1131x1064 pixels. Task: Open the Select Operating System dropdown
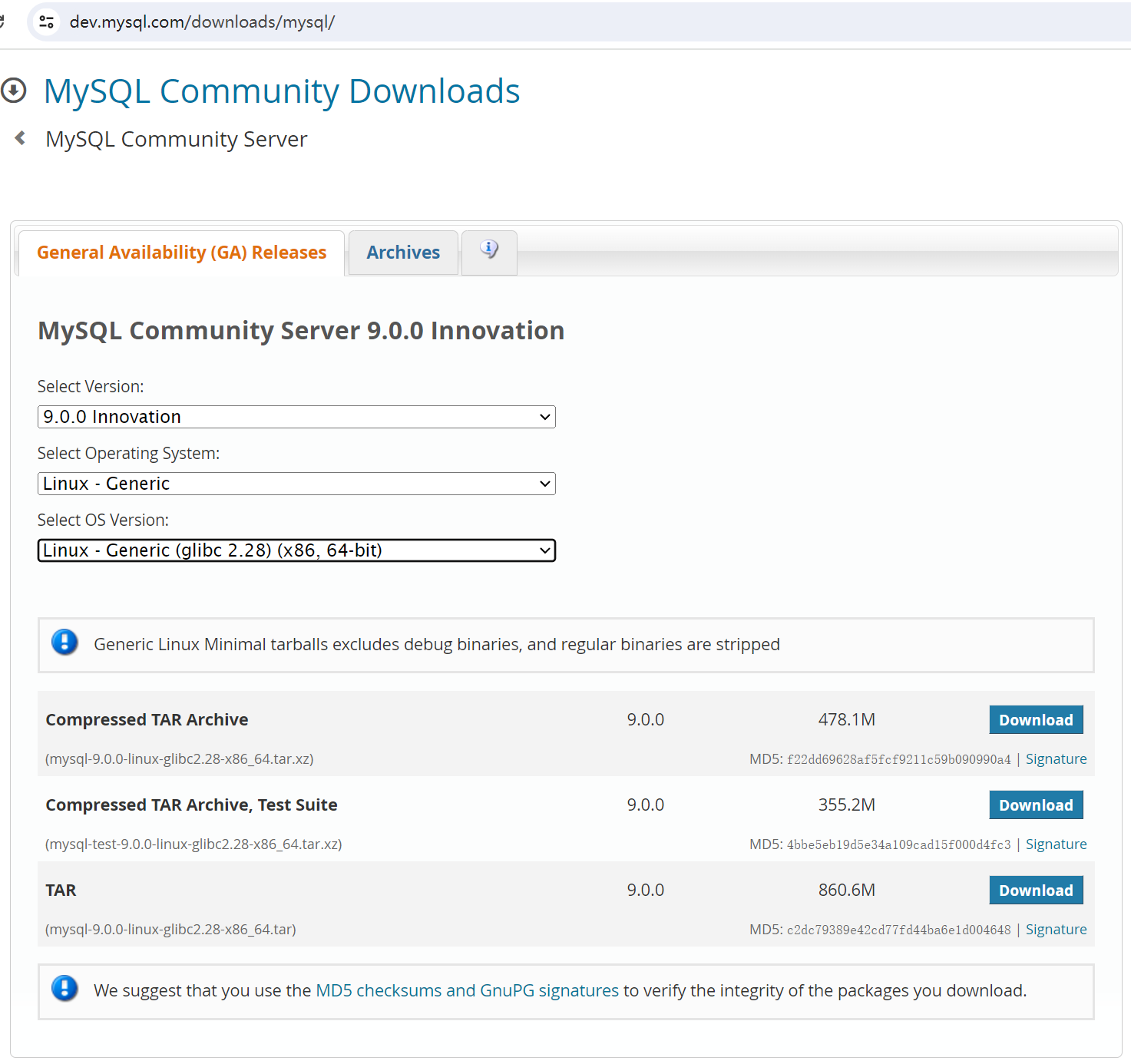[x=296, y=484]
